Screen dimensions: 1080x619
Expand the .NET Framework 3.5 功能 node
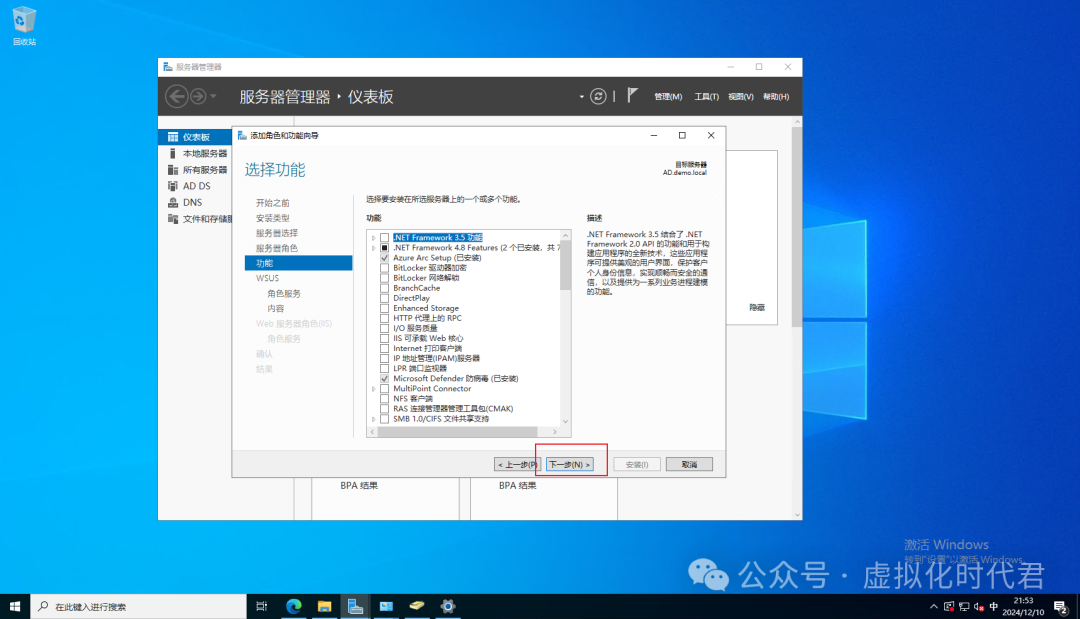coord(373,238)
